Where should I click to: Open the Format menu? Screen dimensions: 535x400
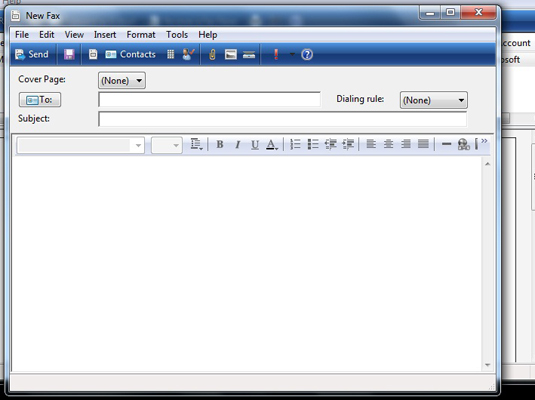click(141, 35)
